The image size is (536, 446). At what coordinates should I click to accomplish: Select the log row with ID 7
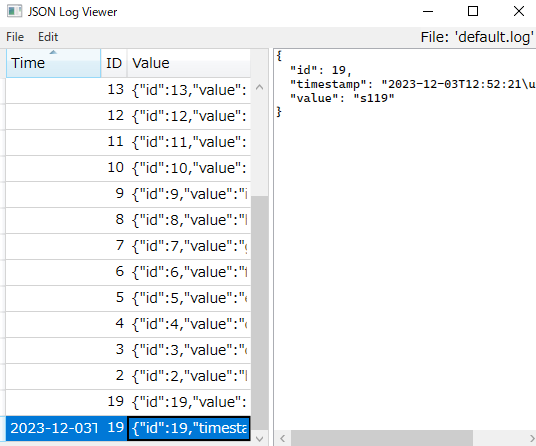click(128, 246)
